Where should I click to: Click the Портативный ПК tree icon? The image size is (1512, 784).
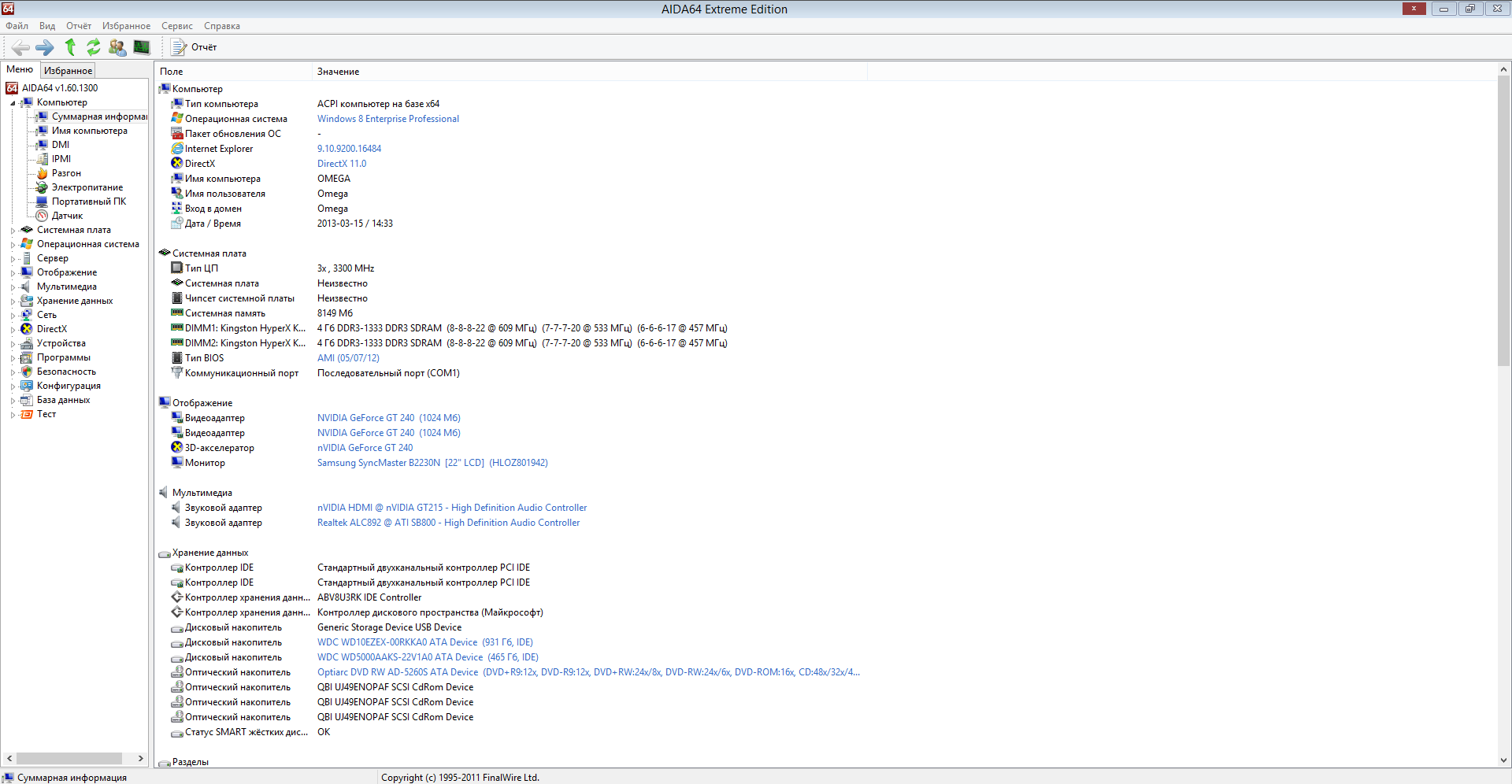click(x=43, y=202)
